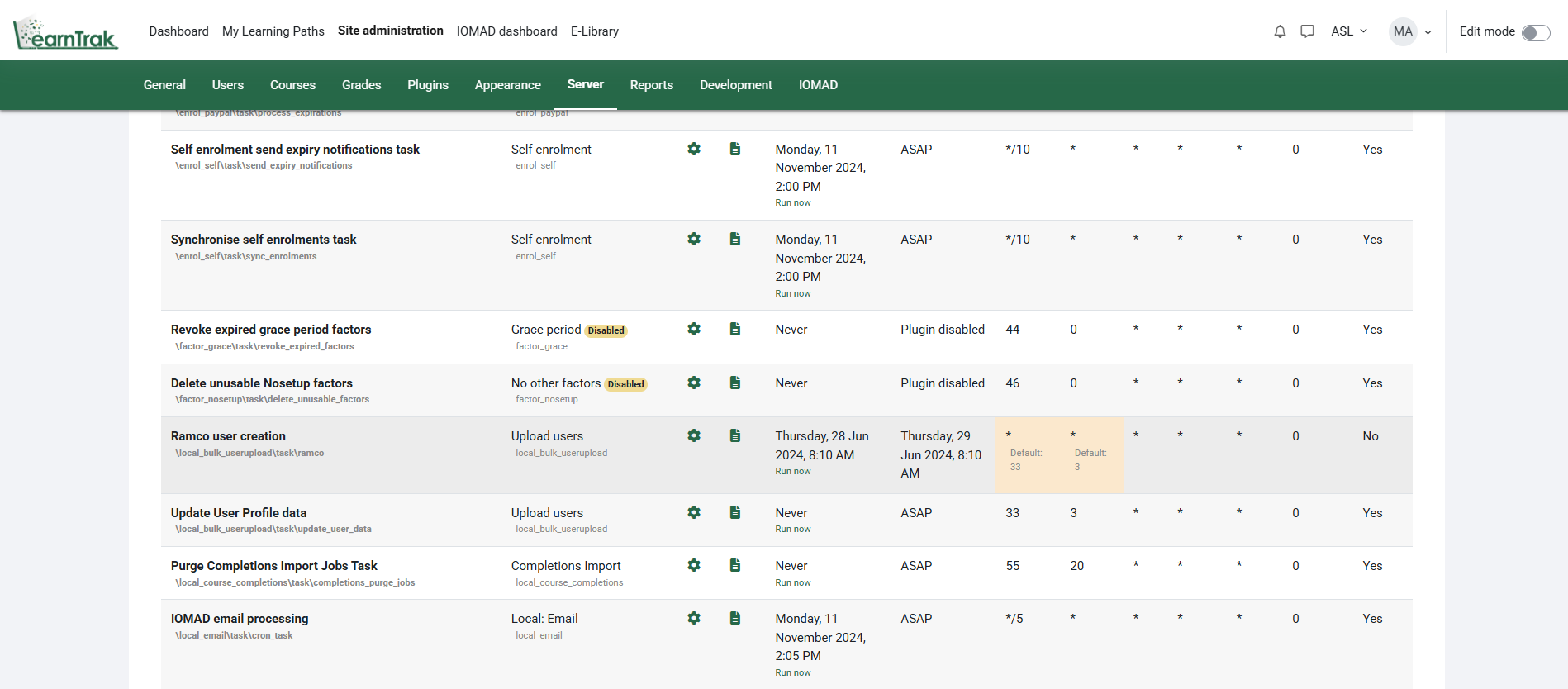Screen dimensions: 1568x689
Task: View logs icon for Update User Profile data
Action: pos(734,512)
